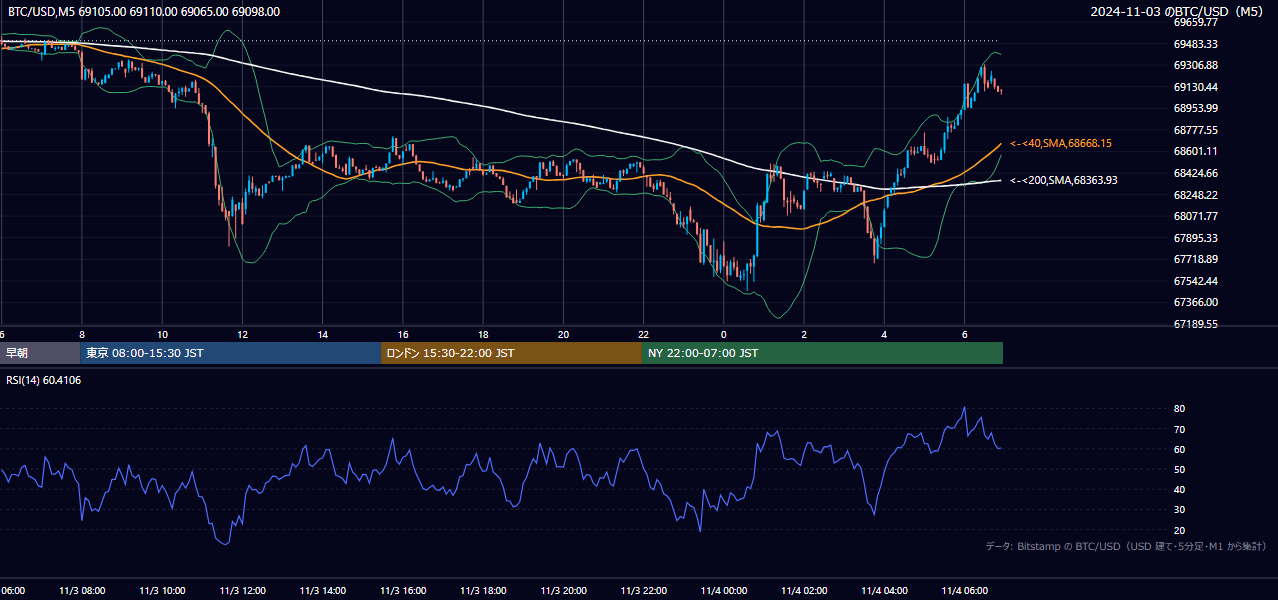This screenshot has height=600, width=1278.
Task: Click the 50 level on RSI scale
Action: pyautogui.click(x=1179, y=469)
